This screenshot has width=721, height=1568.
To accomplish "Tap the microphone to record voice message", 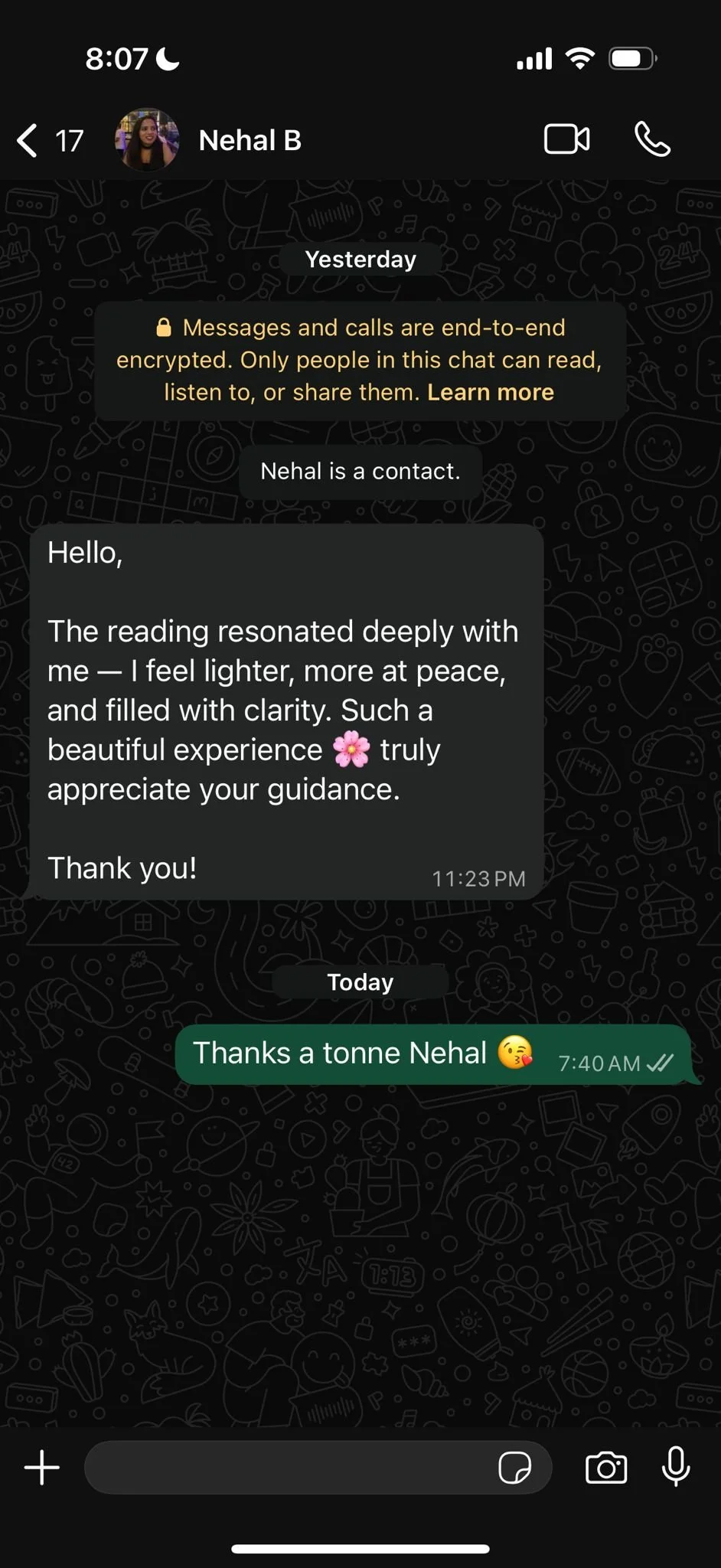I will click(676, 1467).
